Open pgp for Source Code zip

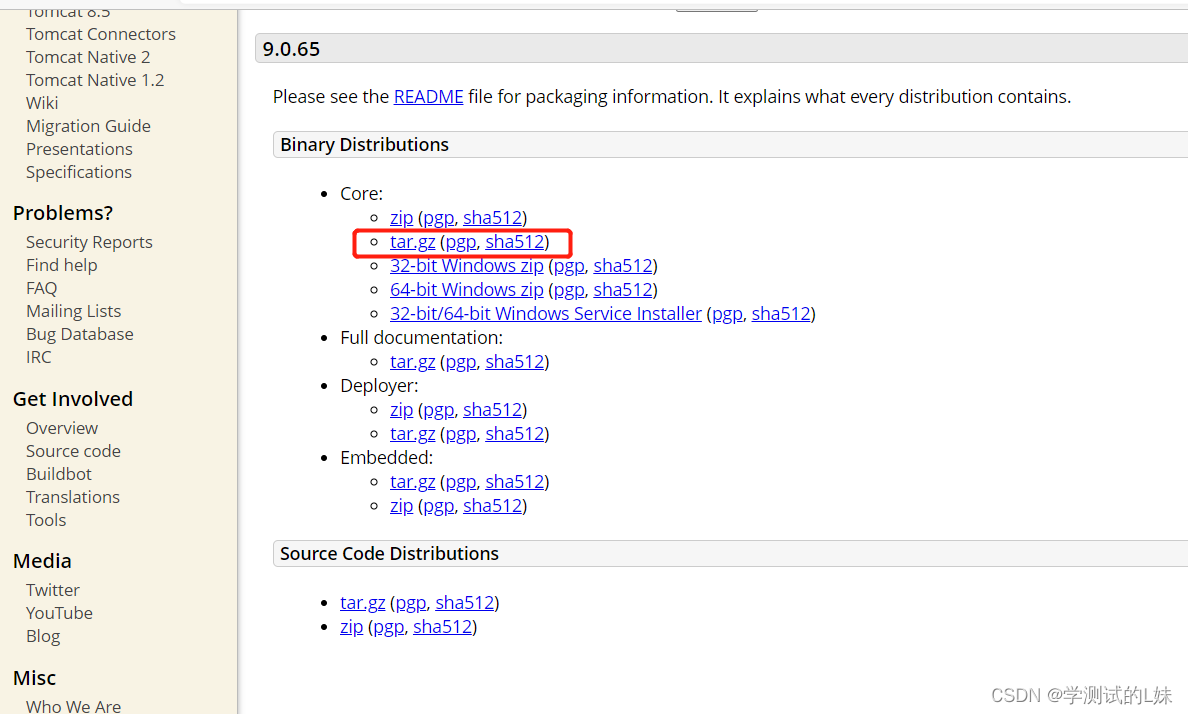[389, 627]
